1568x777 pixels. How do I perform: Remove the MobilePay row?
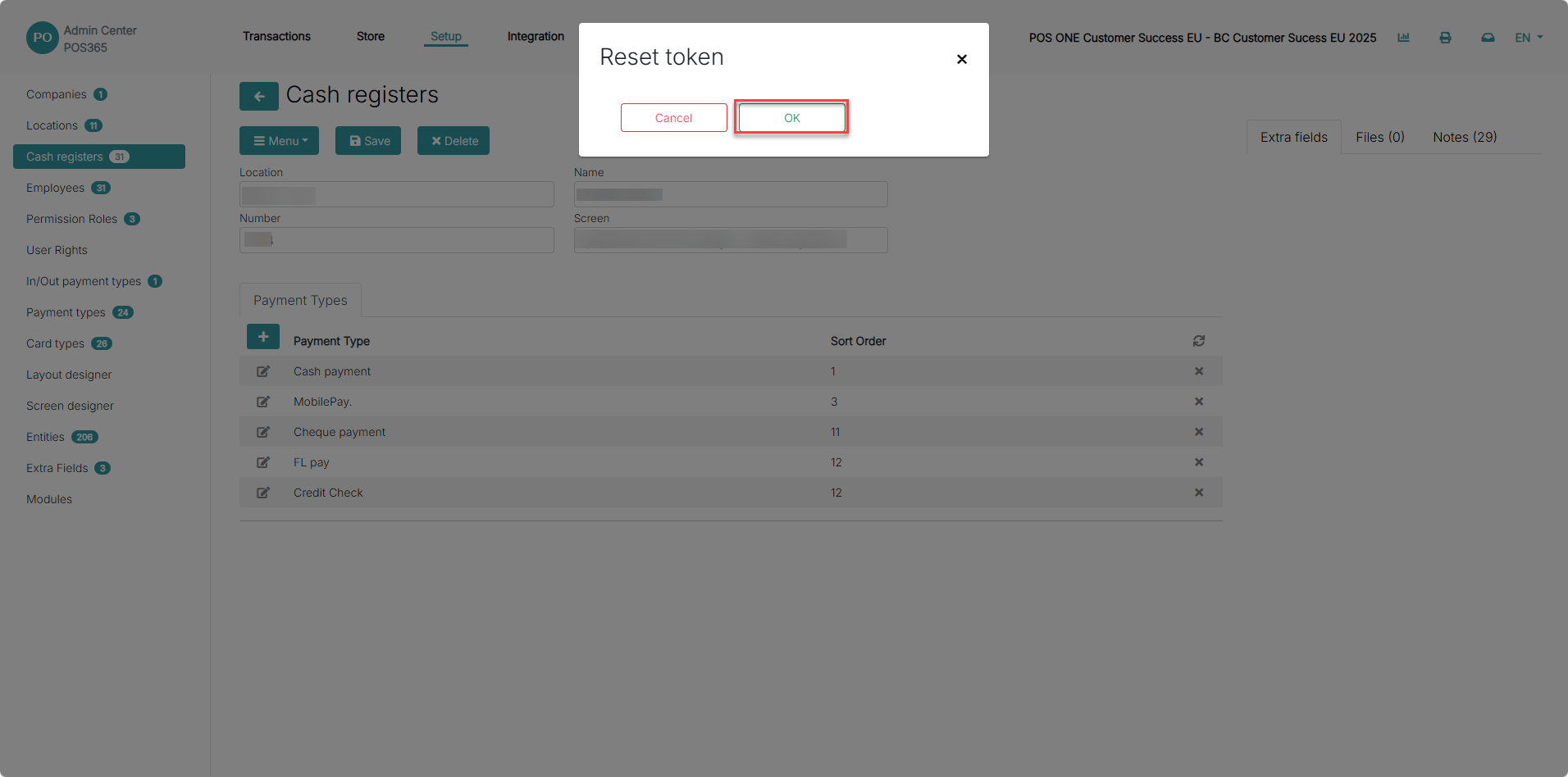pyautogui.click(x=1199, y=402)
